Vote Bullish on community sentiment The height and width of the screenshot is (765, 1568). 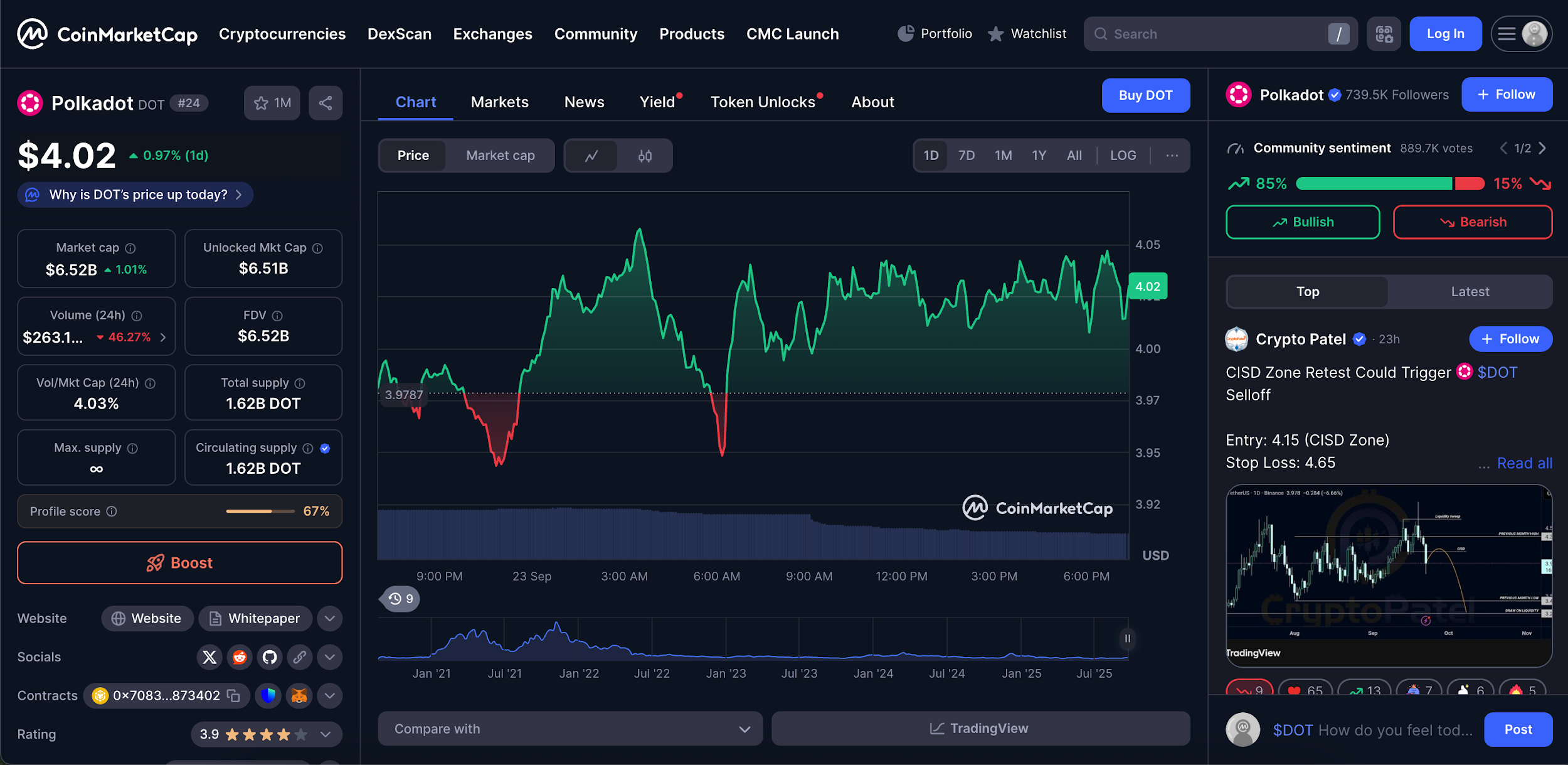click(1303, 222)
